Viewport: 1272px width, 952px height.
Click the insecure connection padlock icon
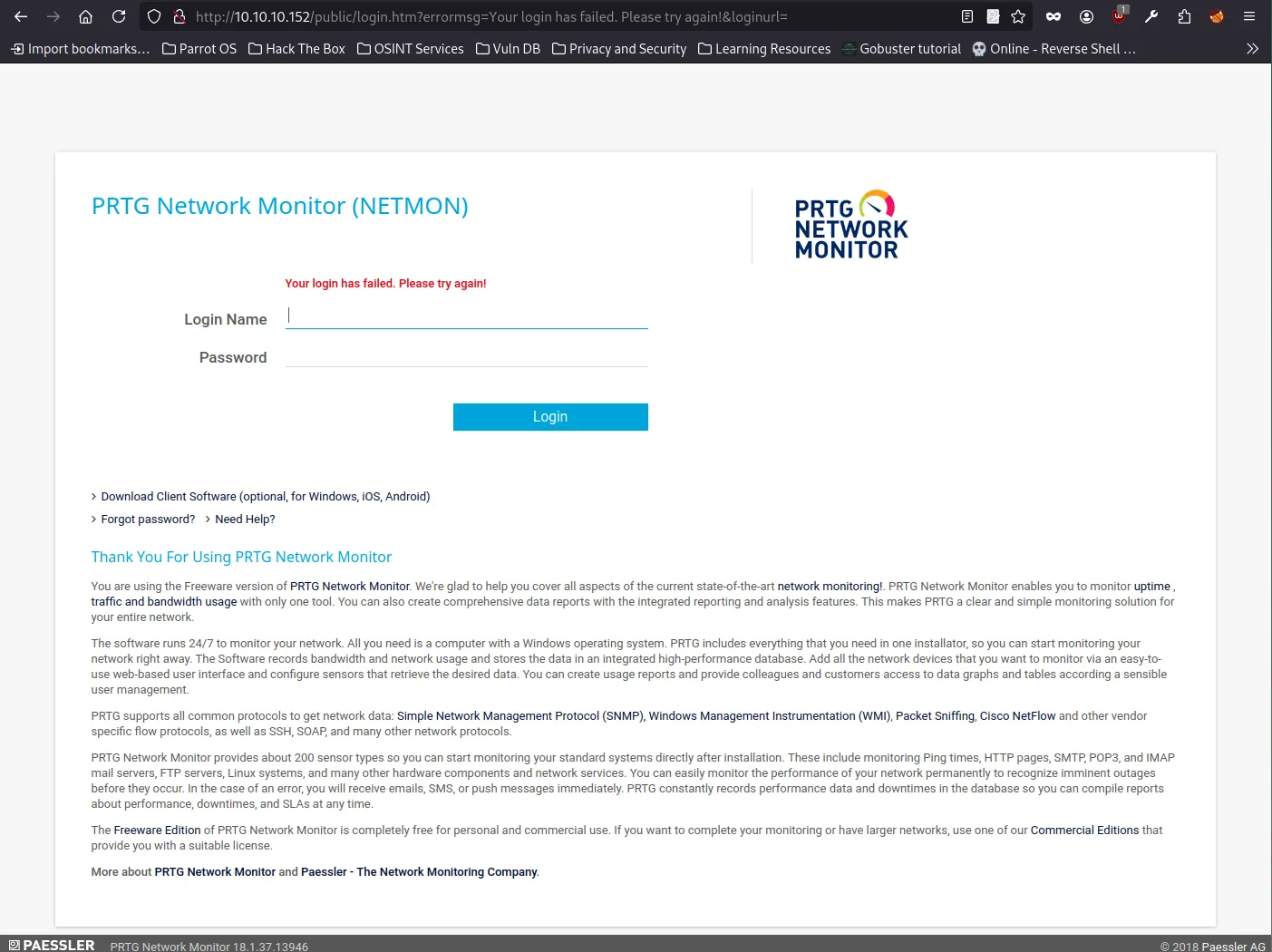pyautogui.click(x=179, y=16)
